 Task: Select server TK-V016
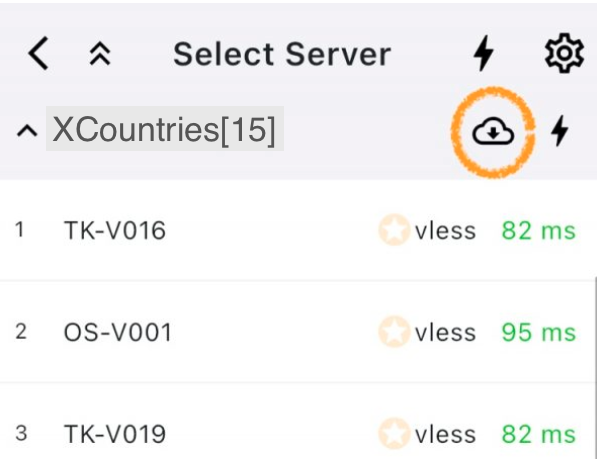298,230
